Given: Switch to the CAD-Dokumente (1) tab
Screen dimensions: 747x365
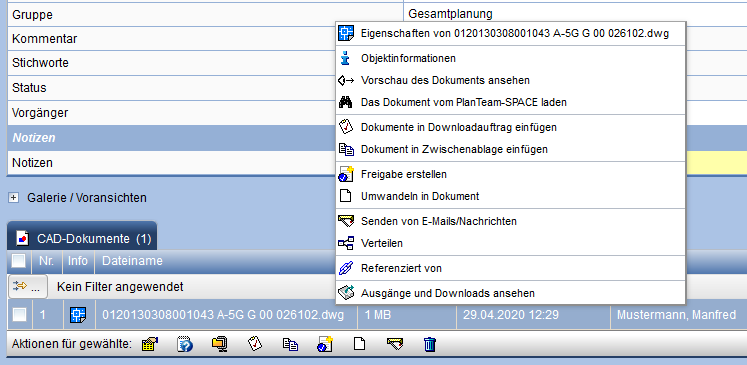Looking at the screenshot, I should point(82,237).
